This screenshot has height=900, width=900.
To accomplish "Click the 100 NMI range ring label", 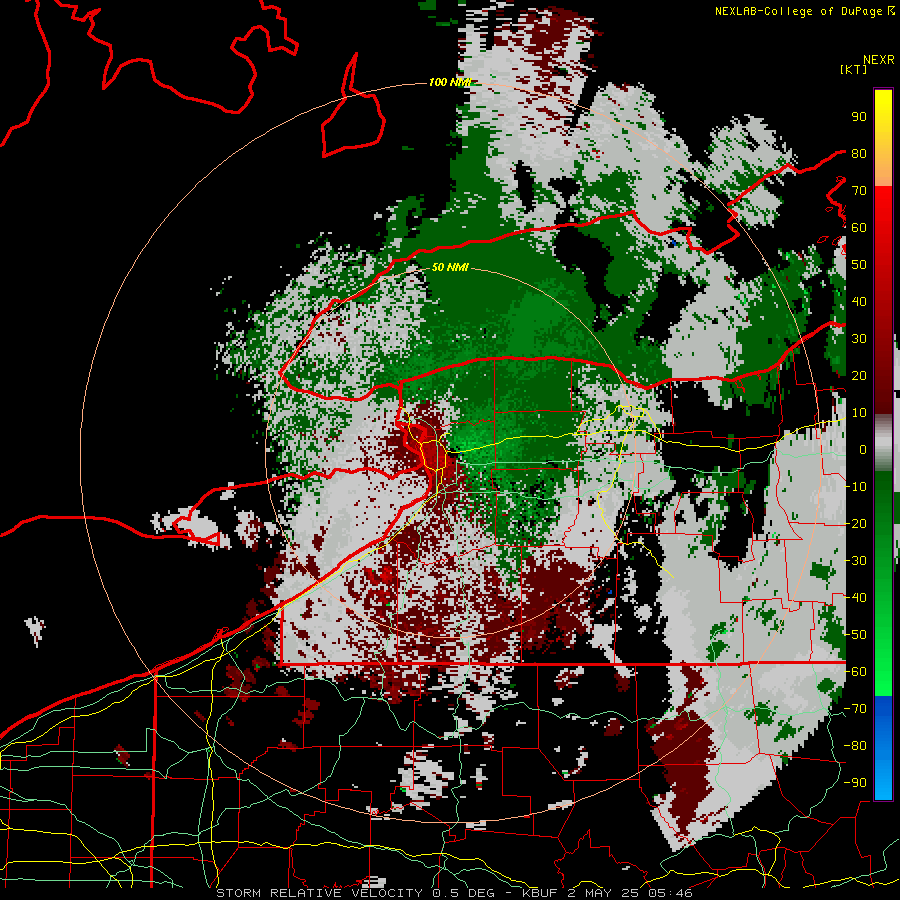I will [x=449, y=82].
